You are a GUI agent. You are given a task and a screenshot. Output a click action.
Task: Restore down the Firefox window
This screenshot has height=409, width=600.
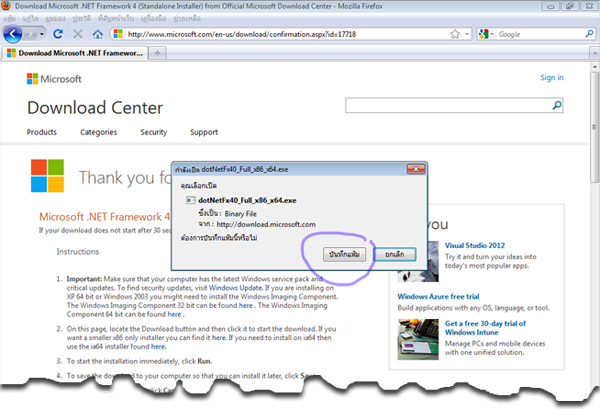(x=570, y=6)
